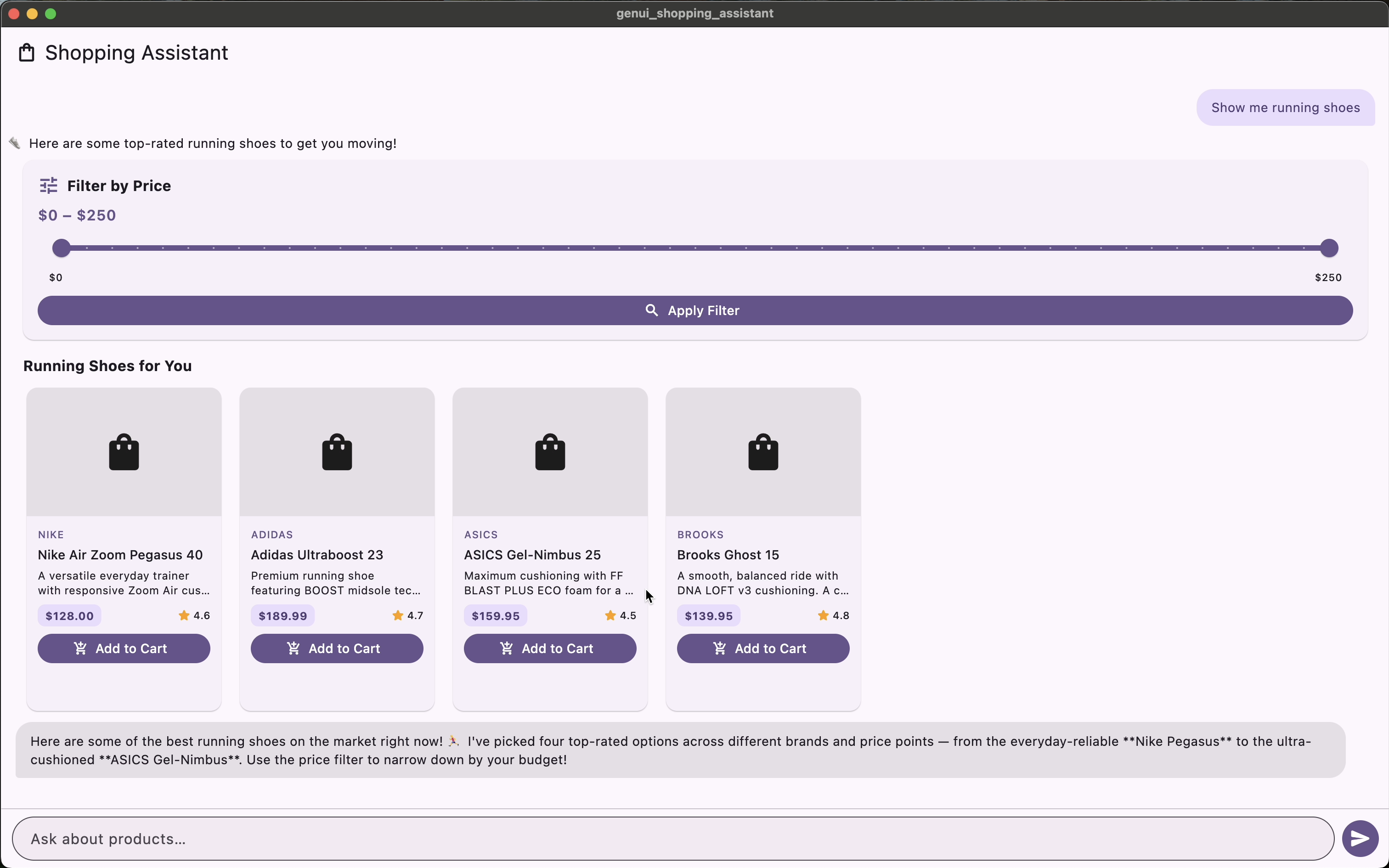1389x868 pixels.
Task: Click the star icon on Brooks Ghost 15
Action: tap(823, 615)
